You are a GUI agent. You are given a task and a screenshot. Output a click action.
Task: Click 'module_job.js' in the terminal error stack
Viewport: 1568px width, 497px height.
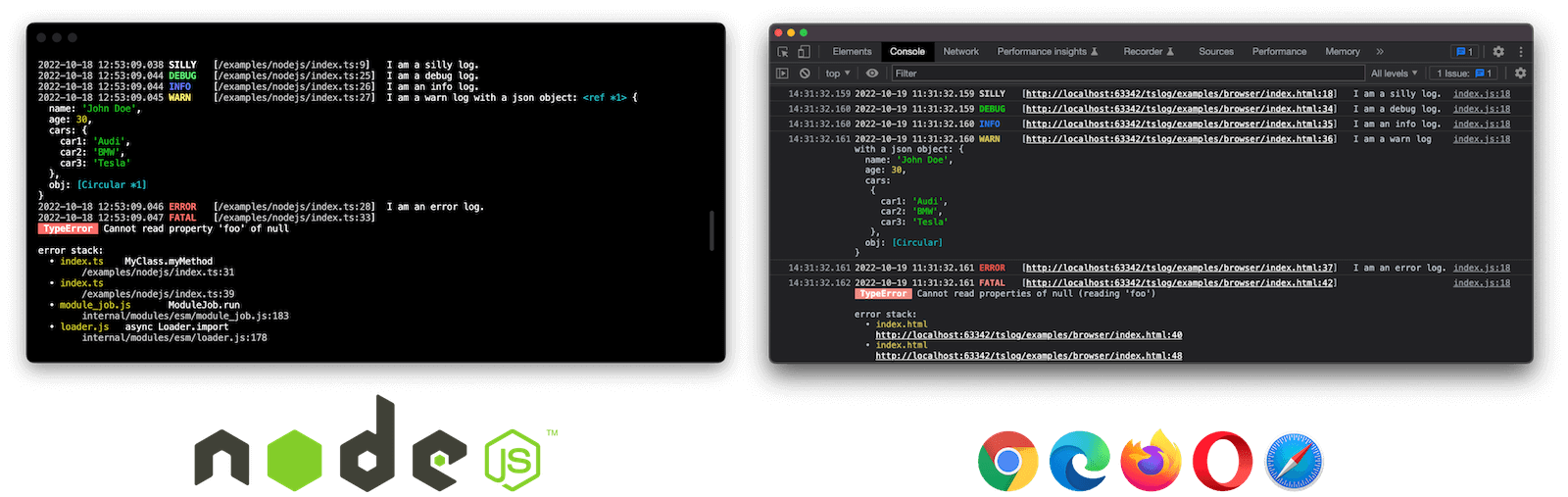(95, 305)
